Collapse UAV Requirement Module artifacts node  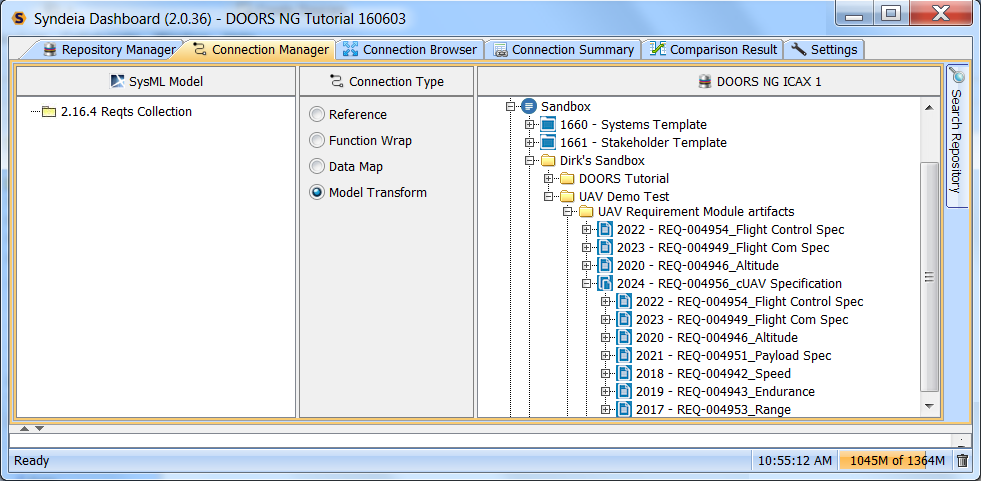pyautogui.click(x=568, y=211)
